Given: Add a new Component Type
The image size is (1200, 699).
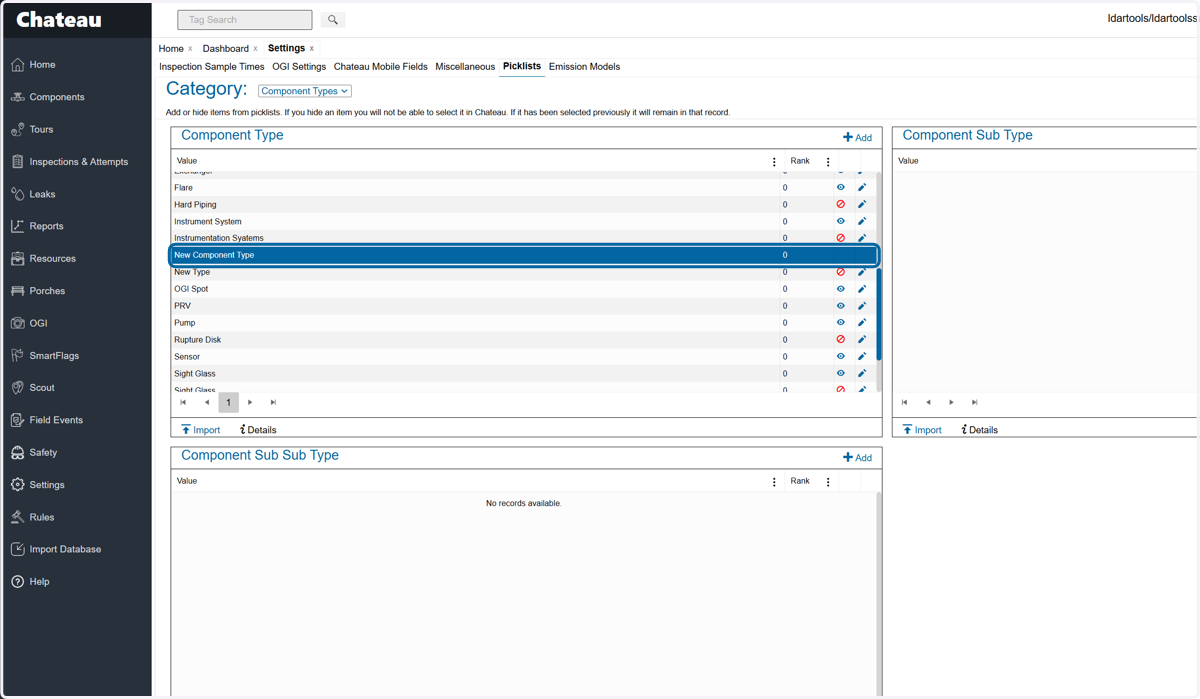Looking at the screenshot, I should [x=857, y=137].
